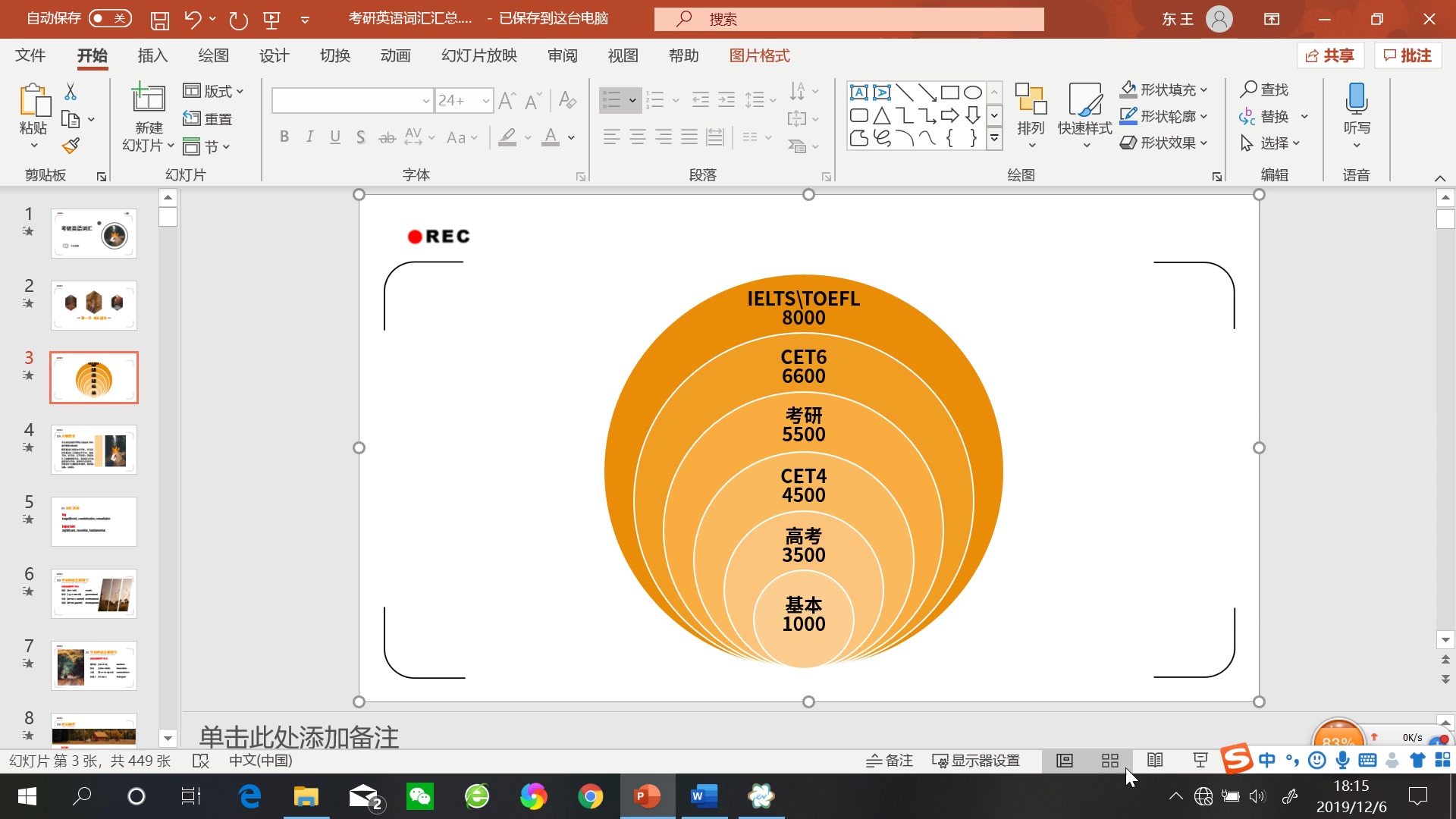This screenshot has width=1456, height=819.
Task: Select the oval shape in shapes gallery
Action: coord(973,93)
